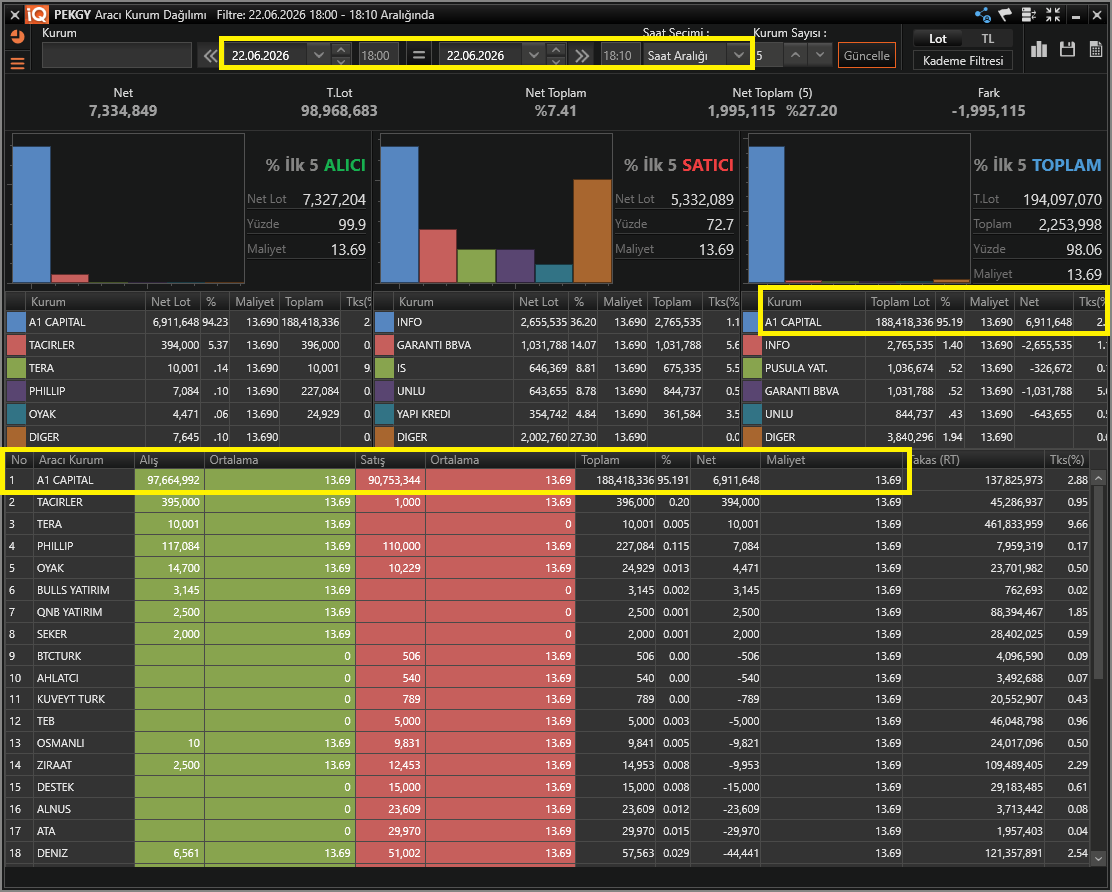Select the QNB YATIRIM row
This screenshot has width=1112, height=892.
coord(547,612)
